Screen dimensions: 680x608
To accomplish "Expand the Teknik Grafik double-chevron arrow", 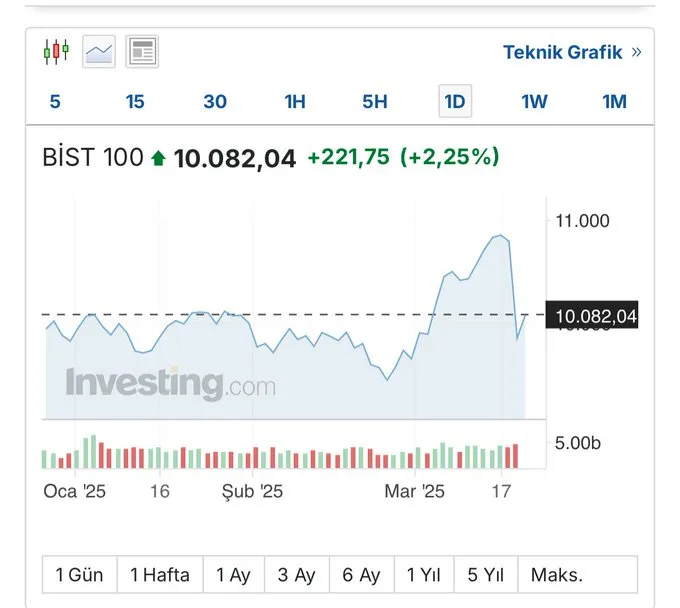I will tap(637, 52).
